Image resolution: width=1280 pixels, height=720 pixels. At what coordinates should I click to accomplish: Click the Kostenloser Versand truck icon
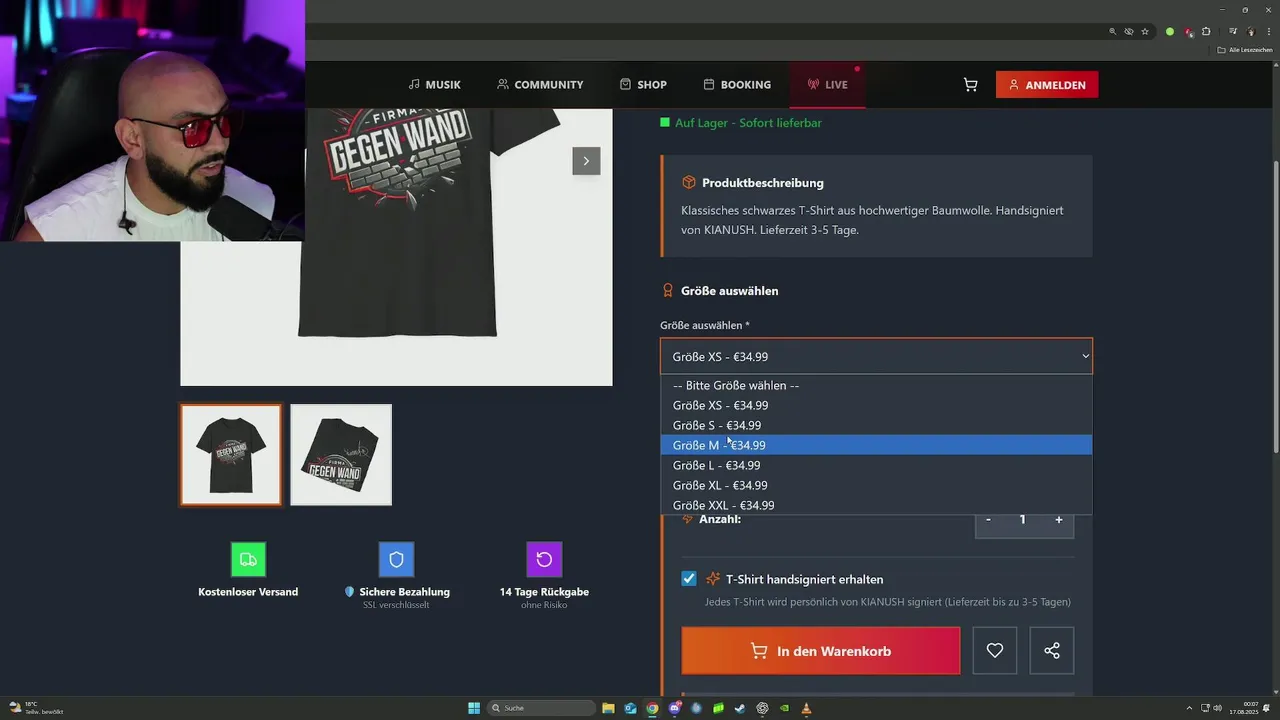(x=248, y=560)
